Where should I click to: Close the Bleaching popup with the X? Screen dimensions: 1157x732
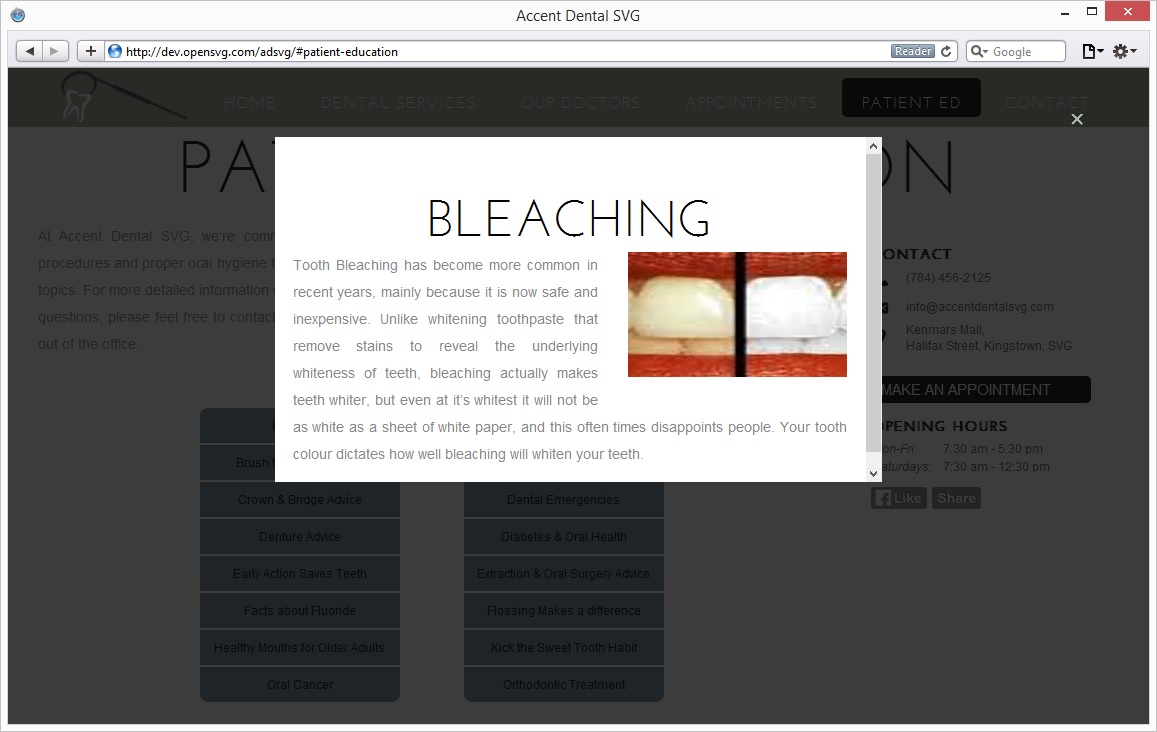[1077, 120]
